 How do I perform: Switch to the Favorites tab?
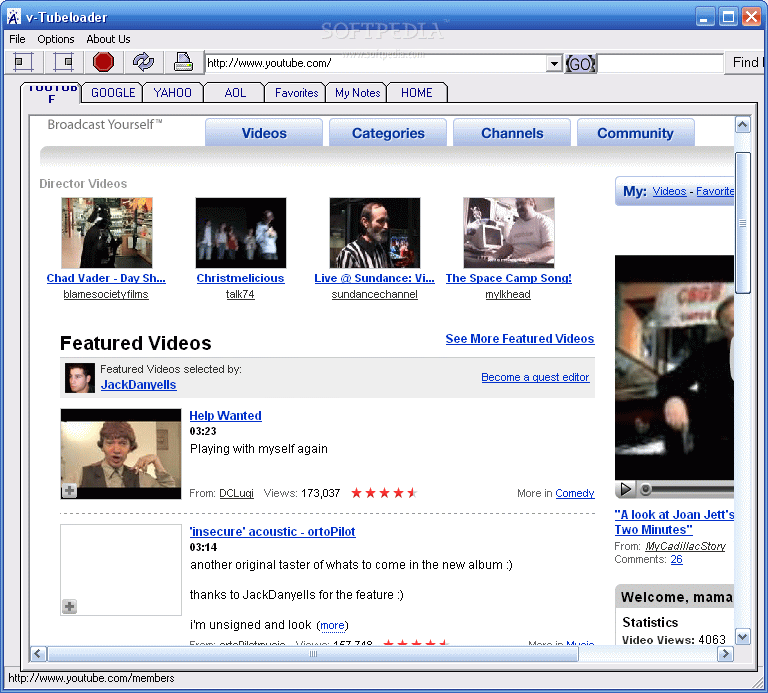(x=296, y=93)
